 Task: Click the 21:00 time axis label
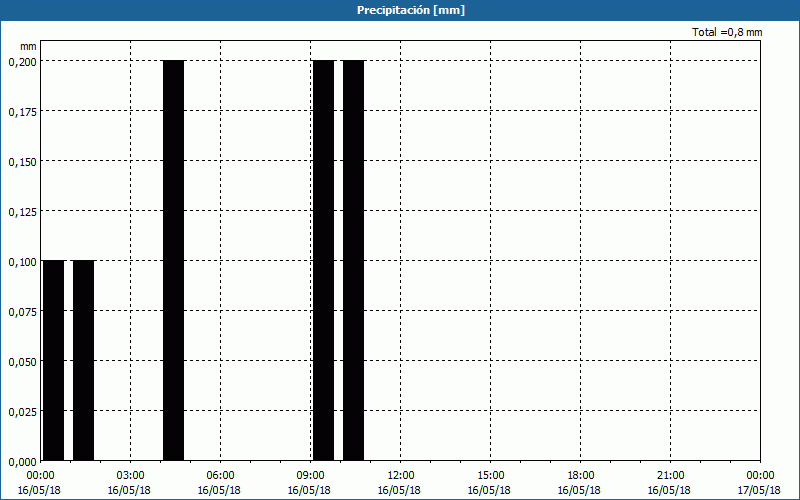670,476
